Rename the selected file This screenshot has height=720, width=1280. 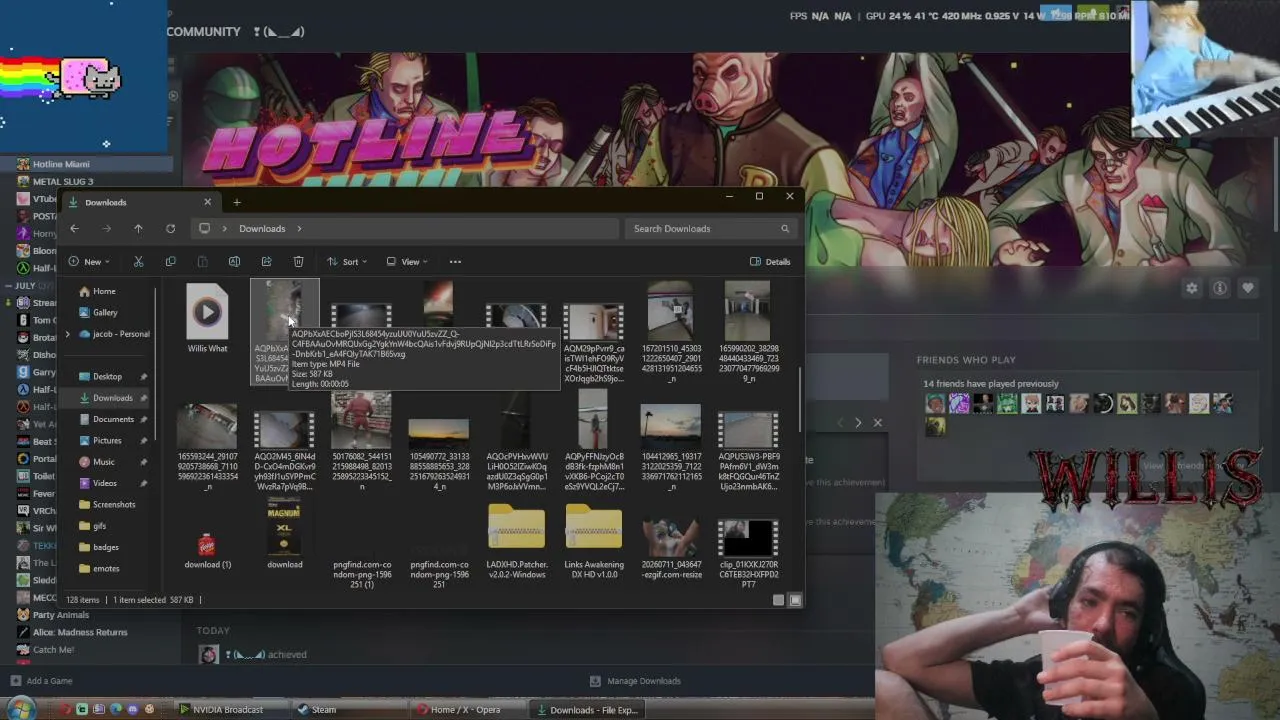[x=234, y=262]
